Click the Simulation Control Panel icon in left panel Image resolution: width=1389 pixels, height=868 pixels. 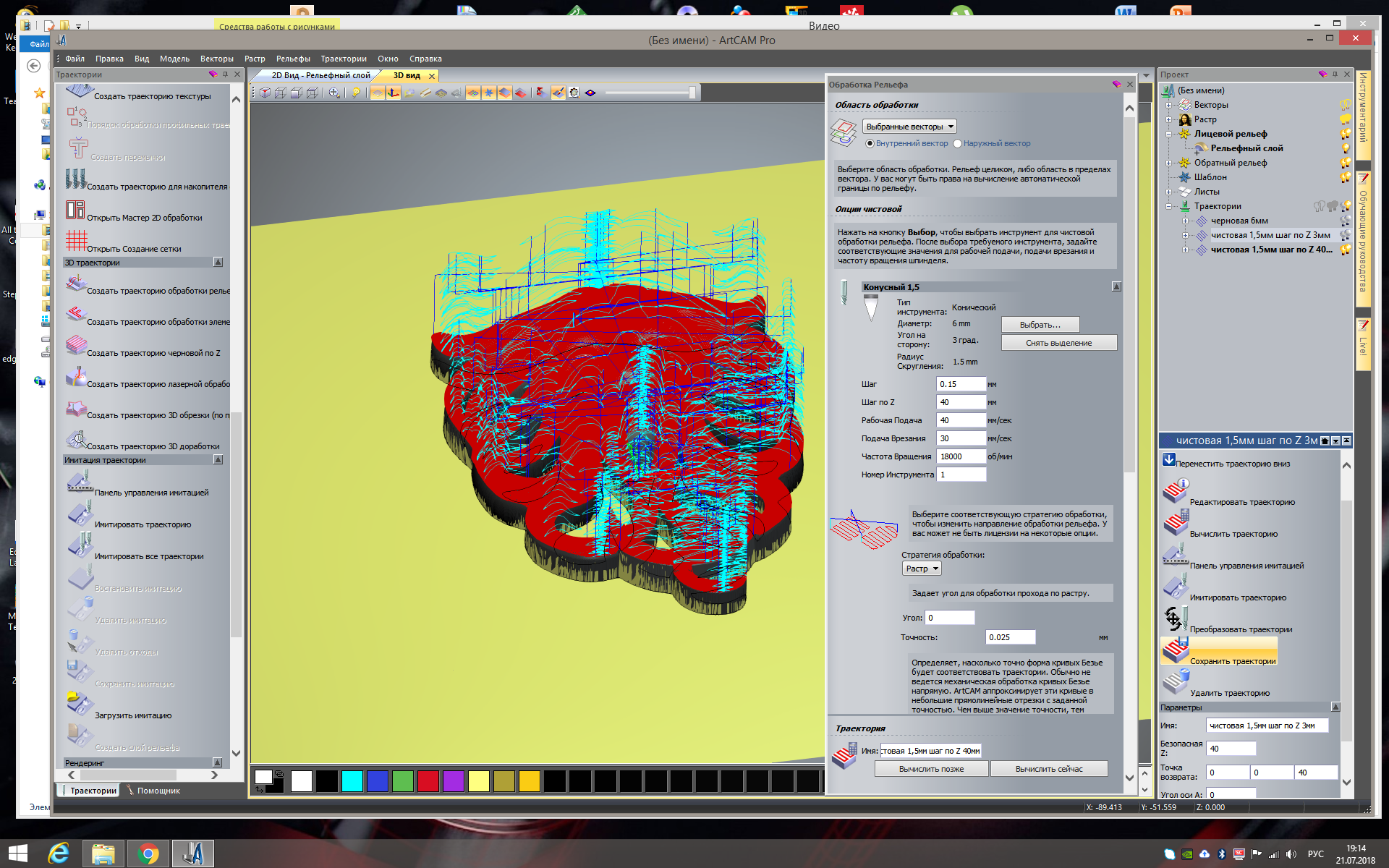coord(80,482)
